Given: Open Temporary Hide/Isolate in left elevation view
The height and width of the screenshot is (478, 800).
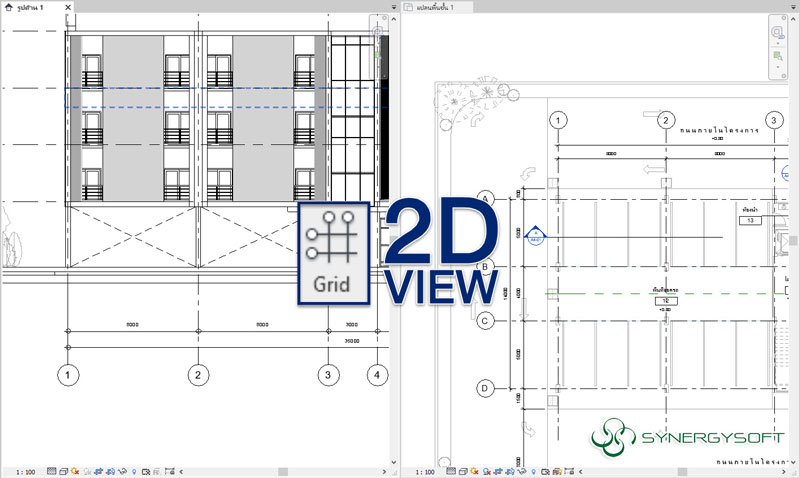Looking at the screenshot, I should (x=123, y=471).
